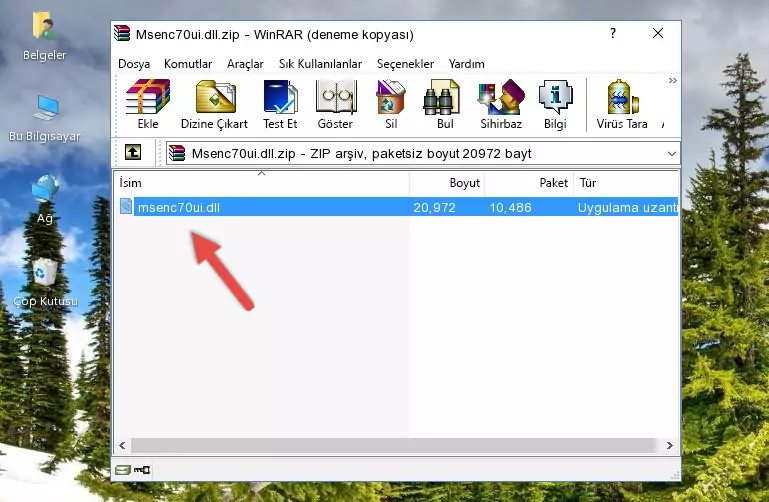Click the horizontal scrollbar right arrow

pos(669,445)
